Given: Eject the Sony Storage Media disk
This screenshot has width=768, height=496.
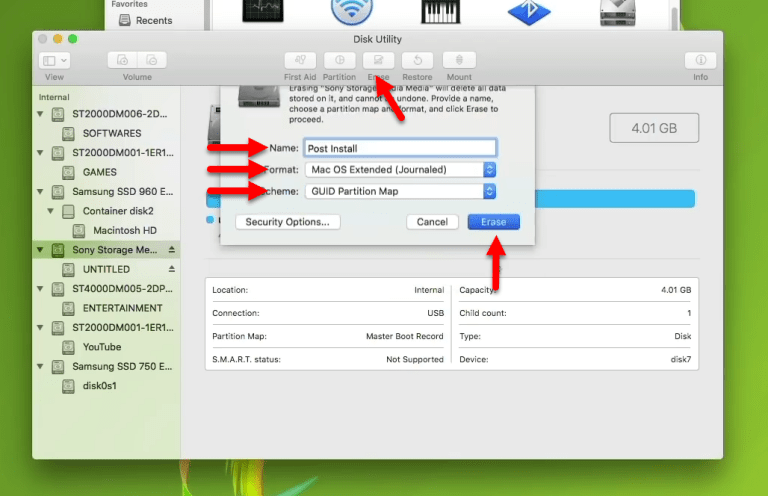Looking at the screenshot, I should pyautogui.click(x=171, y=250).
